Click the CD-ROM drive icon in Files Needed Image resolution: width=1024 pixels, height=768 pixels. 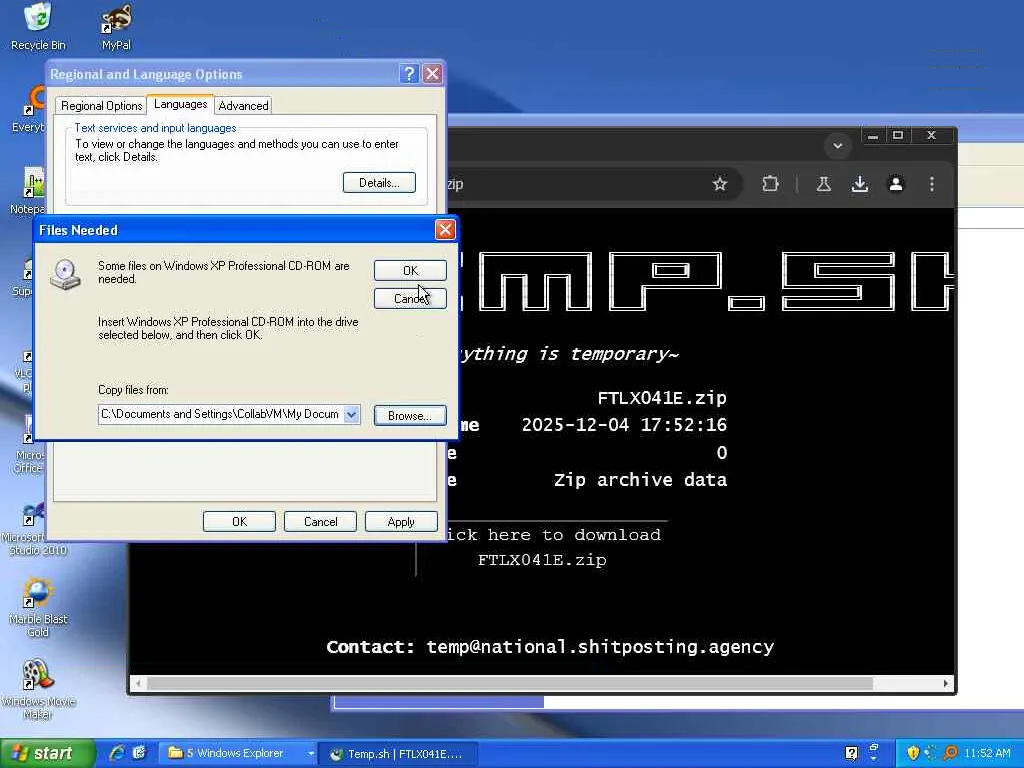66,274
